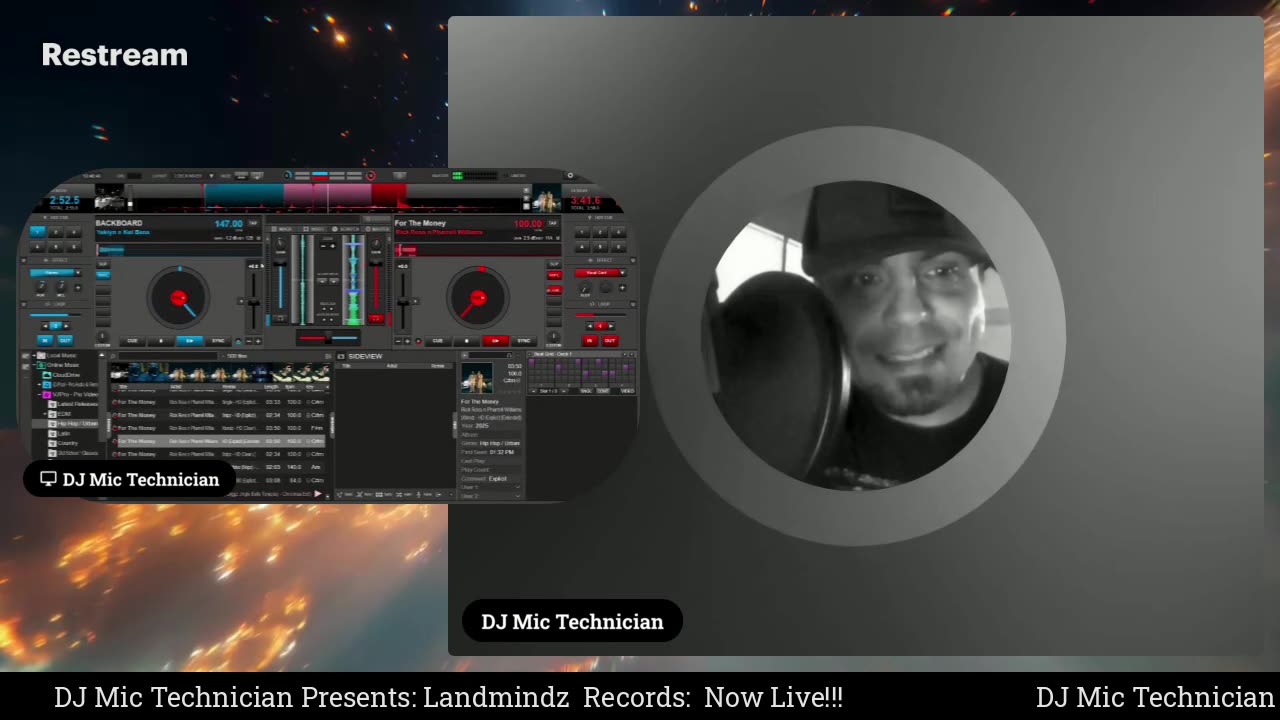Click the browser search field

(167, 356)
